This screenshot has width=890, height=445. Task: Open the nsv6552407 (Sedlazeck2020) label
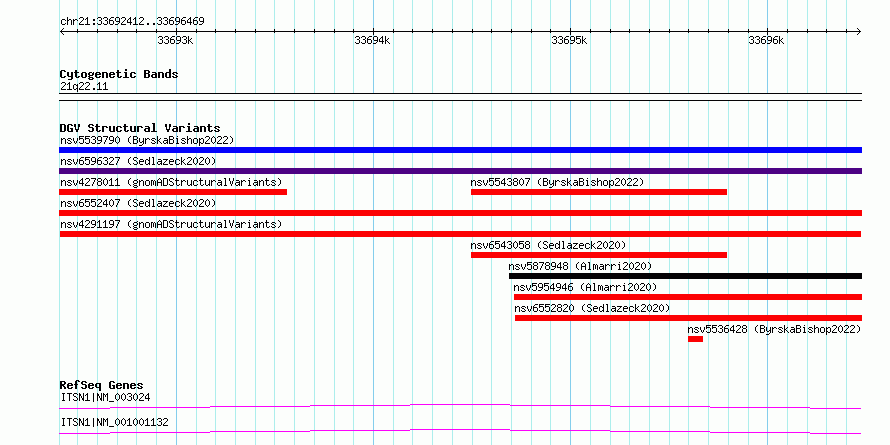[x=138, y=203]
